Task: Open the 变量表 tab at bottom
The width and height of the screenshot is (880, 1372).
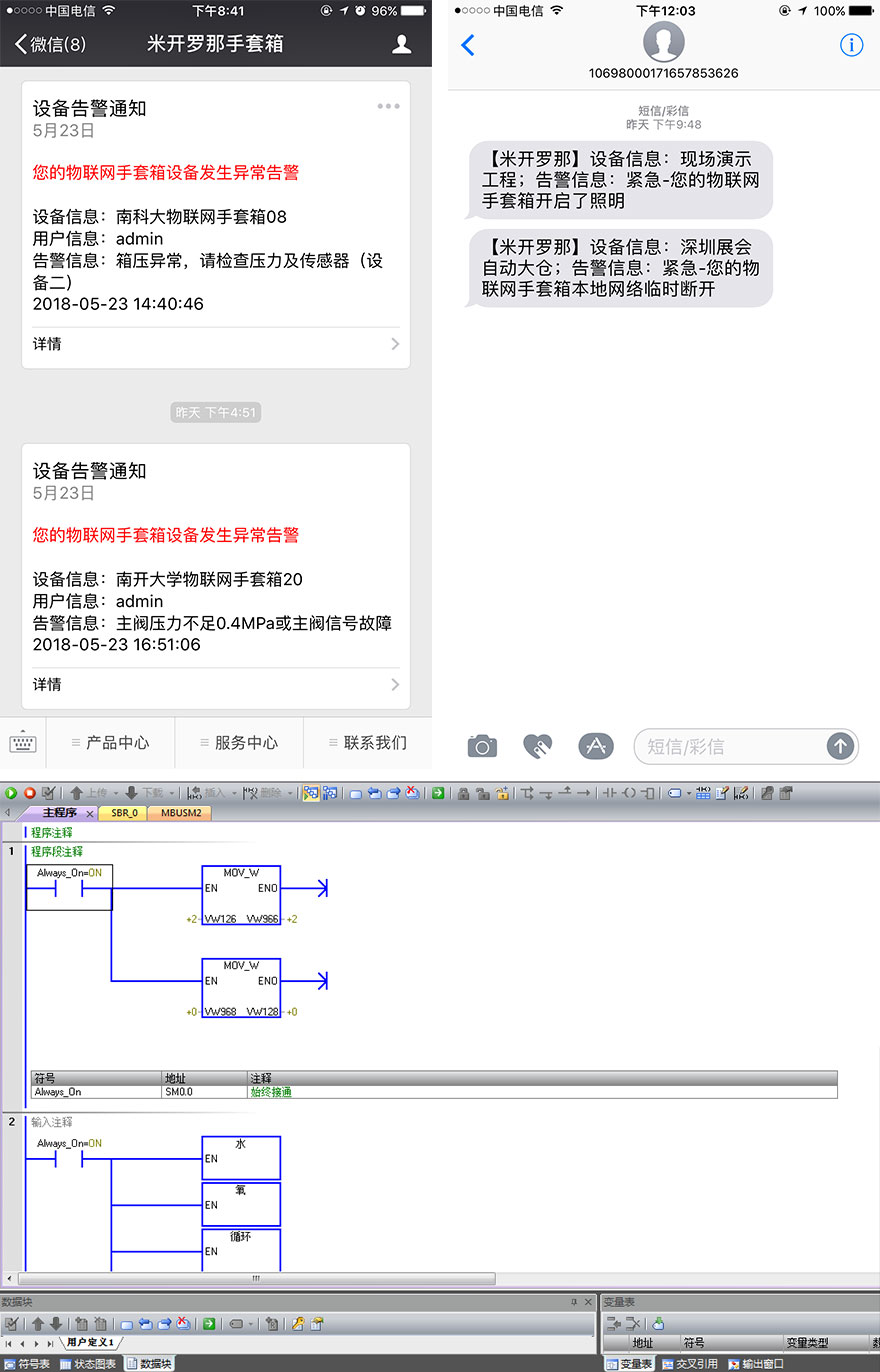Action: point(630,1364)
